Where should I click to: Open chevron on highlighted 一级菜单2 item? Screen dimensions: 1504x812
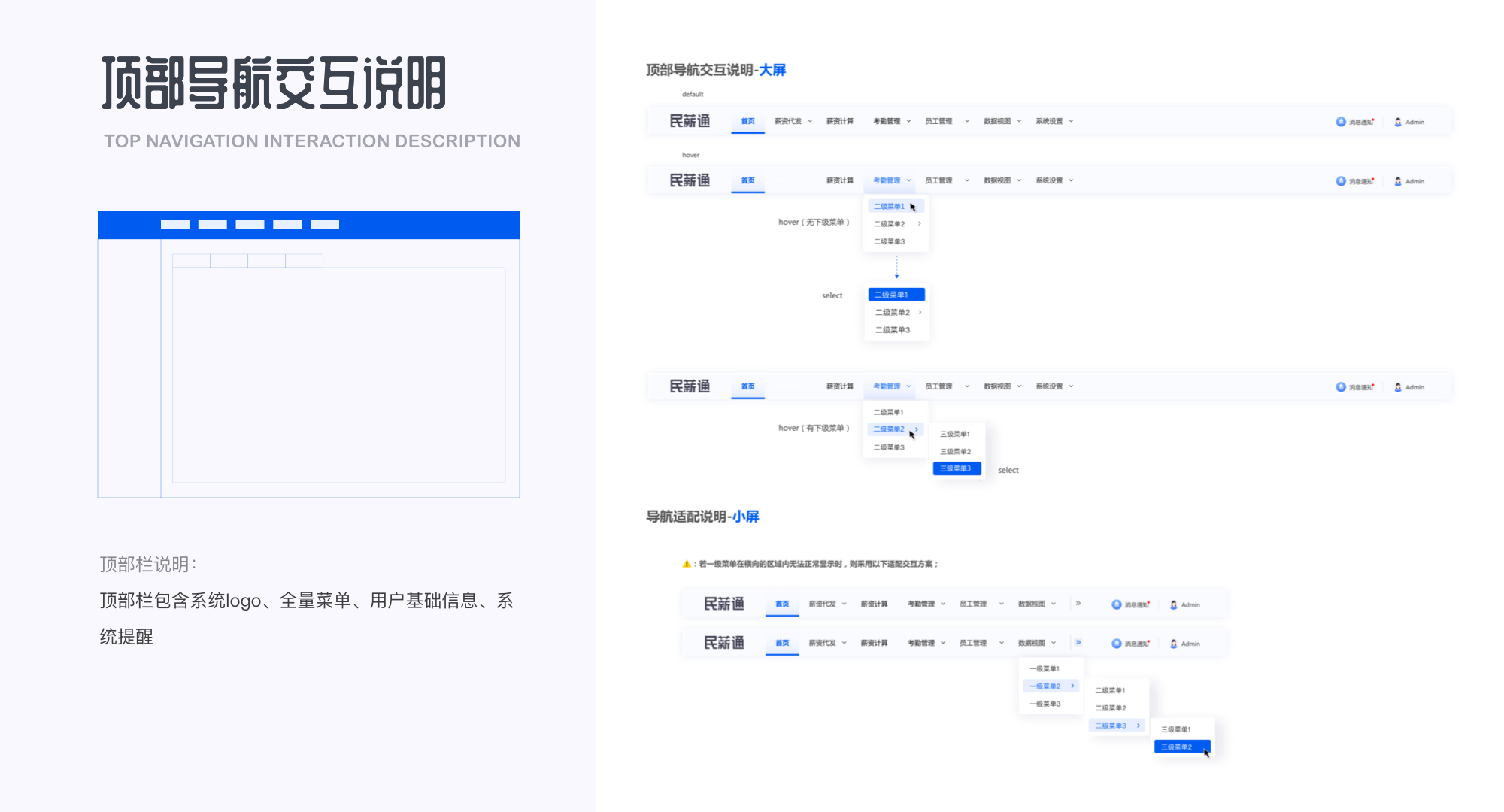(1072, 686)
